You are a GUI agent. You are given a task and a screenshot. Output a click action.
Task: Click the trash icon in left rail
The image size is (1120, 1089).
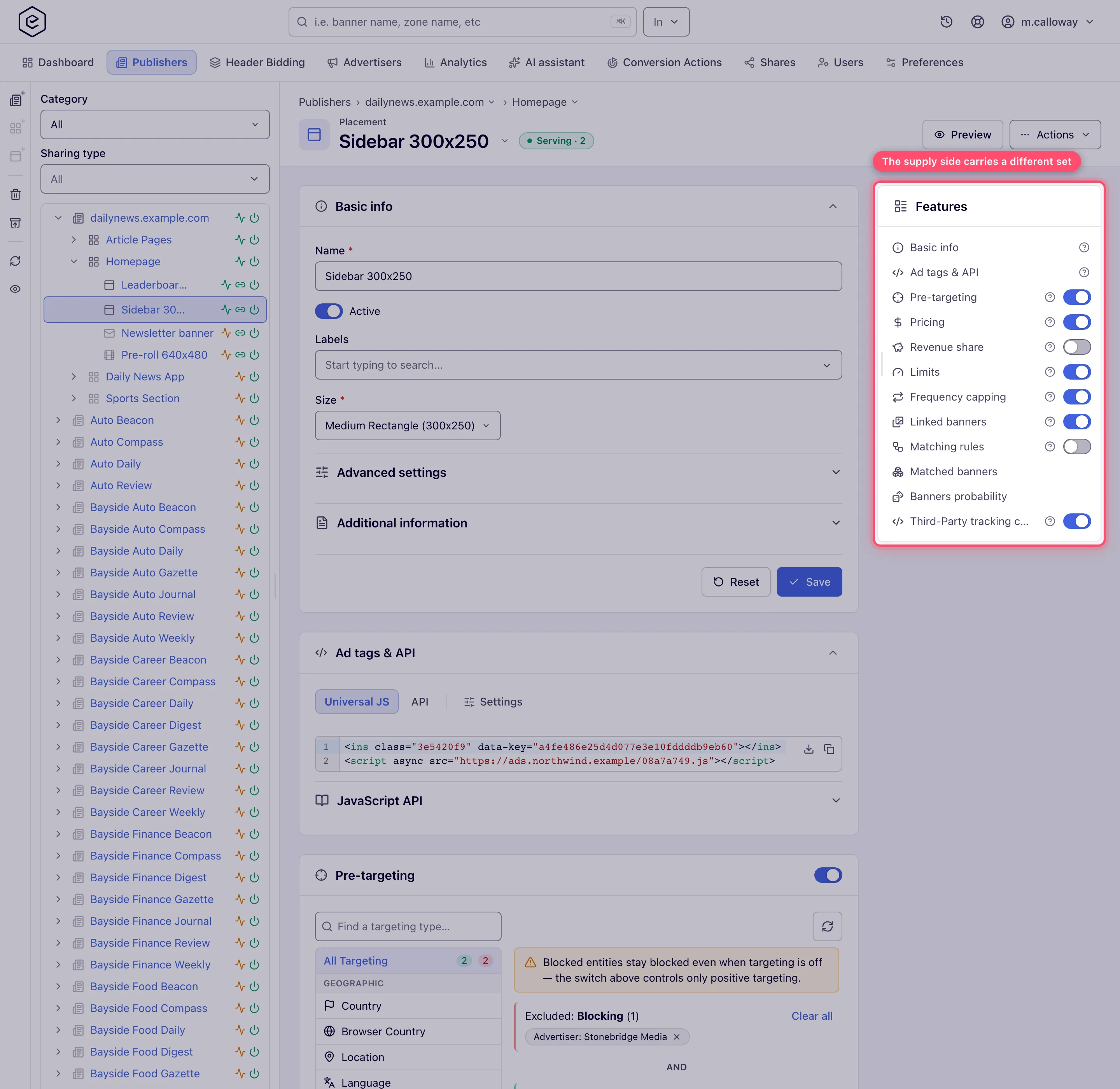[16, 194]
